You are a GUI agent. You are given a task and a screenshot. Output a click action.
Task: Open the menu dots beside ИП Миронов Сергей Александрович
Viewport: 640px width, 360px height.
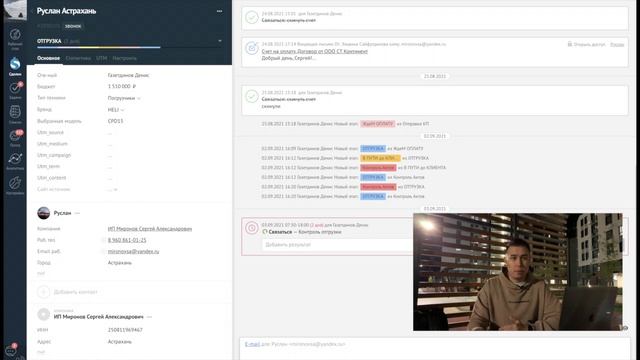(149, 317)
